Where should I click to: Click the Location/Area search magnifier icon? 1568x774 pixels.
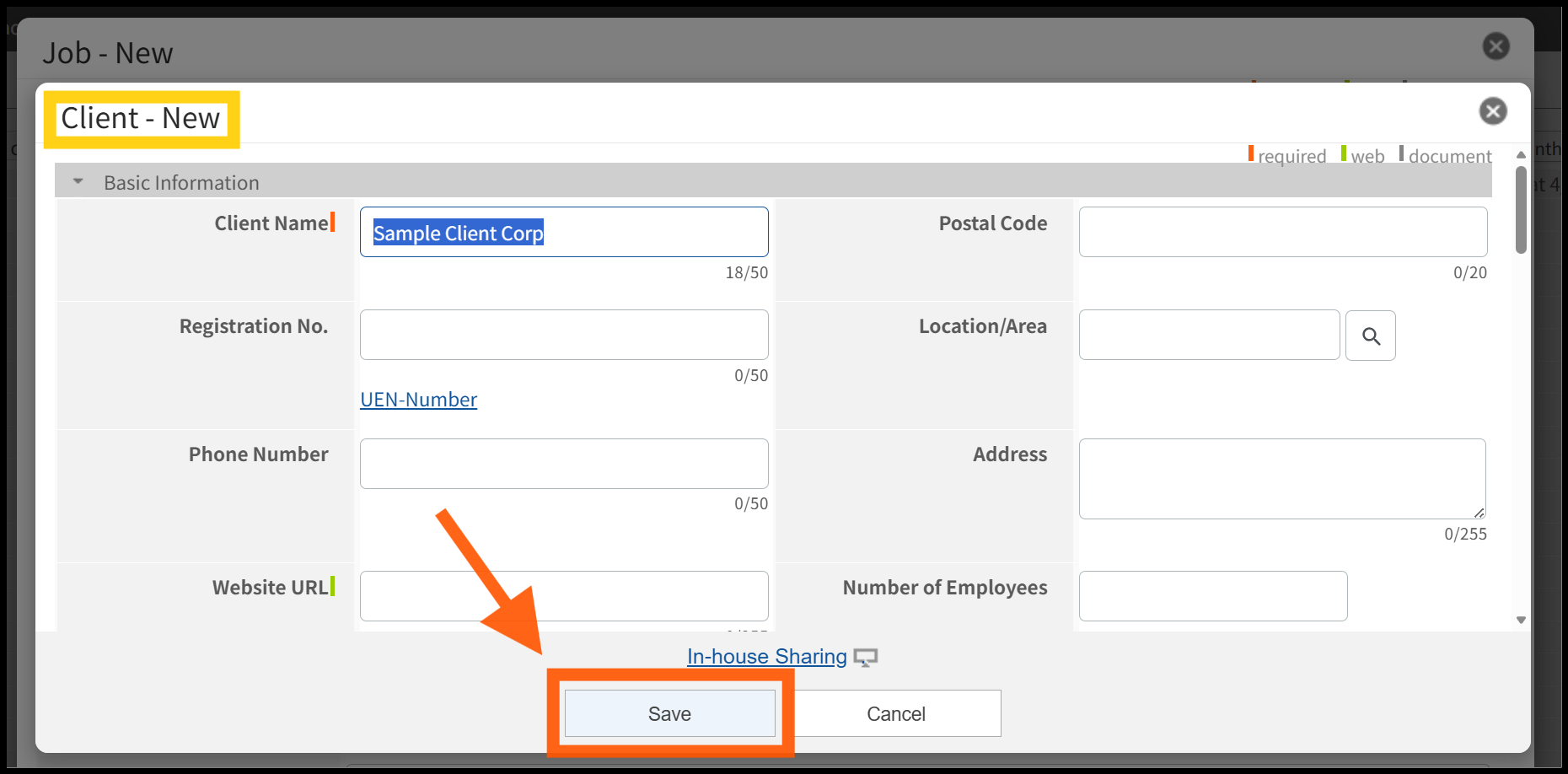click(1370, 336)
